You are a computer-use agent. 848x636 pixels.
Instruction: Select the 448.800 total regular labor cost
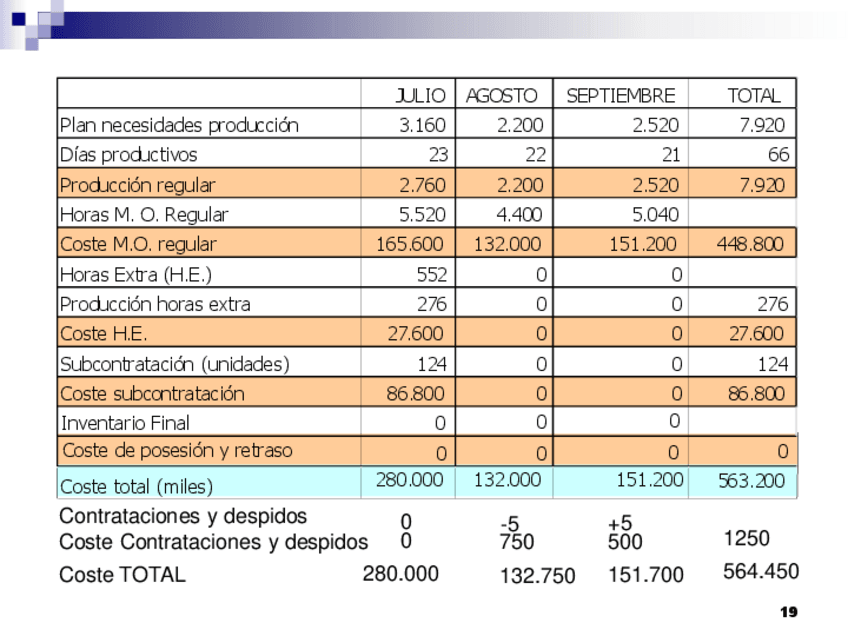point(750,244)
